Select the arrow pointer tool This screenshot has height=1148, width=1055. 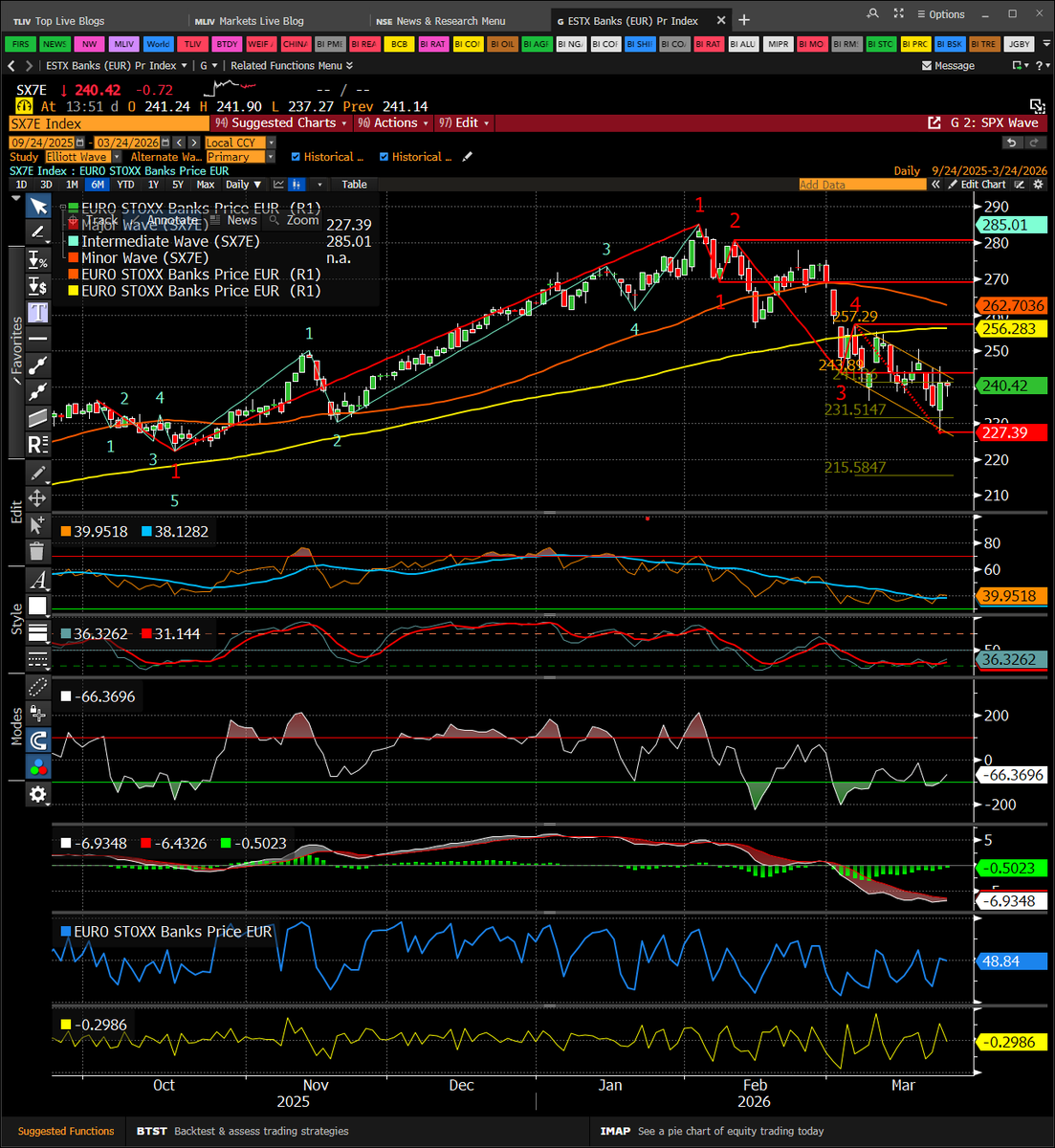click(37, 206)
